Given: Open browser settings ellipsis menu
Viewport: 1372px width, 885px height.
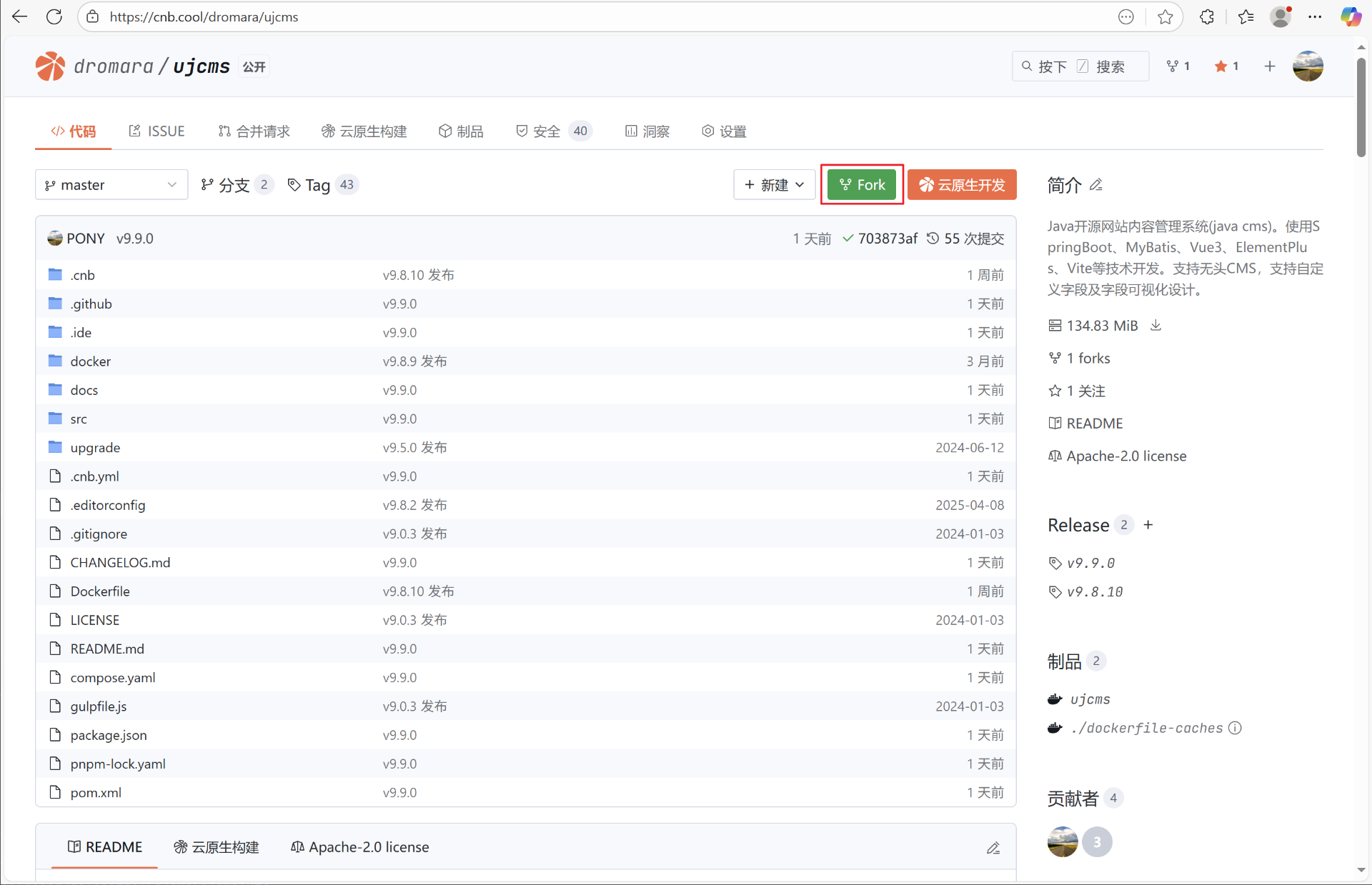Looking at the screenshot, I should click(x=1315, y=17).
